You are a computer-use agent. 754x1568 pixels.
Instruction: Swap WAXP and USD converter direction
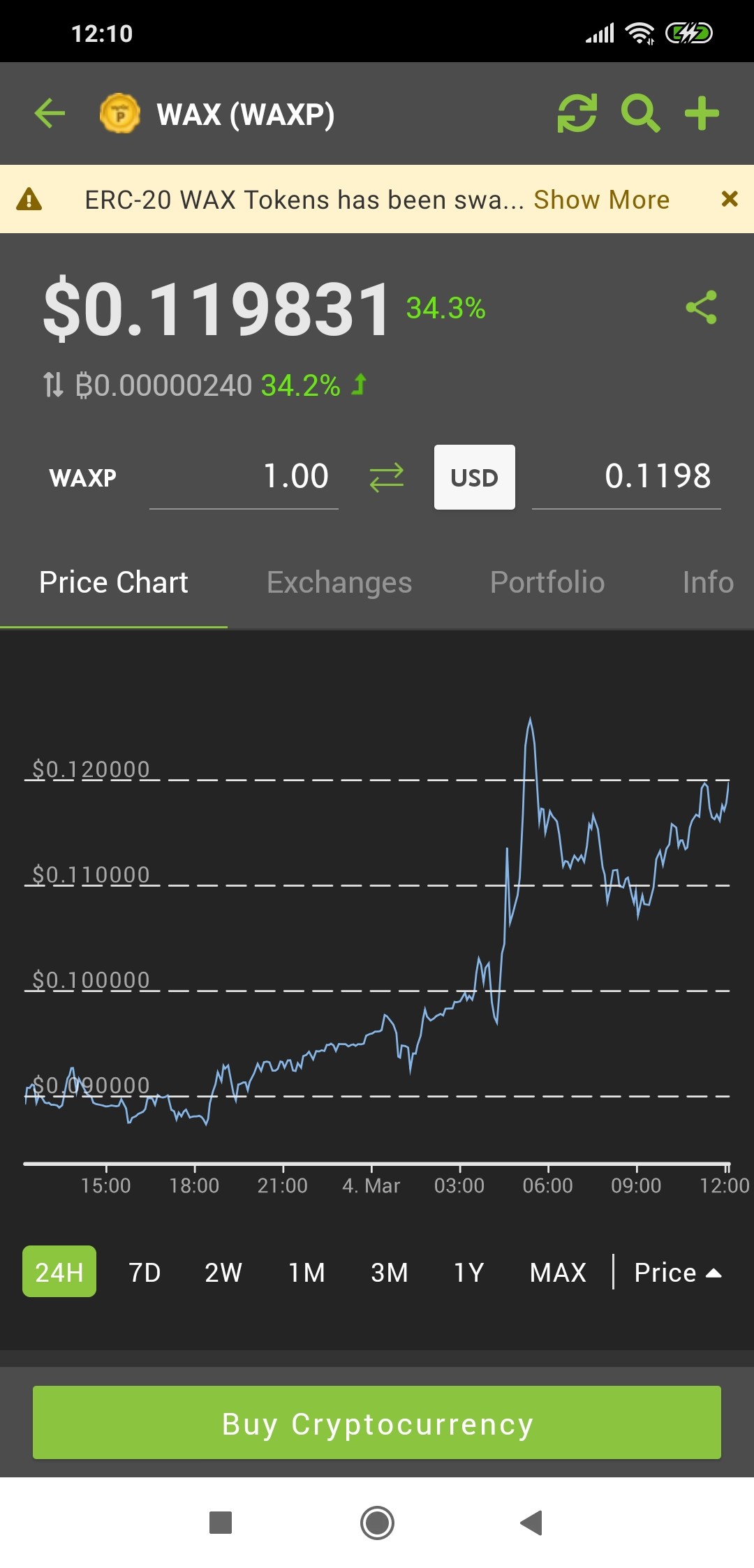point(386,478)
